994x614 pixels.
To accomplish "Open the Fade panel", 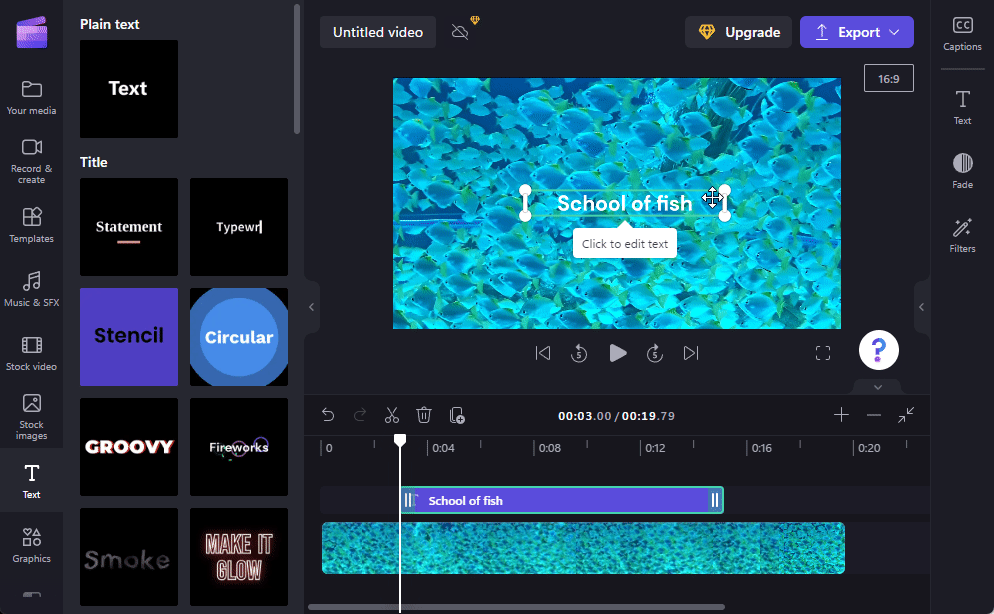I will click(962, 171).
